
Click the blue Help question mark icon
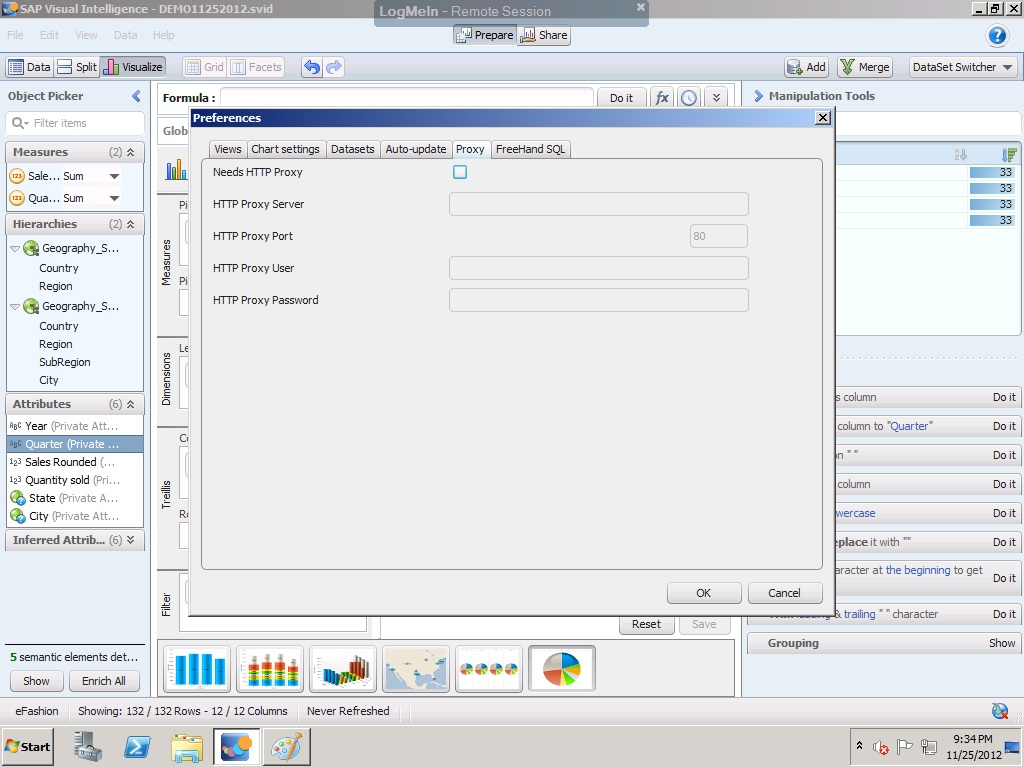pos(997,35)
